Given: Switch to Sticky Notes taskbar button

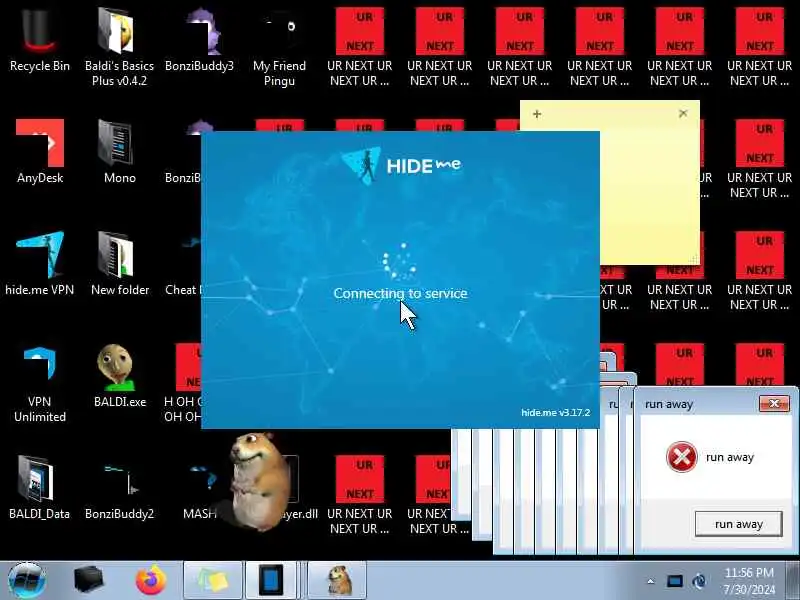Looking at the screenshot, I should click(213, 581).
